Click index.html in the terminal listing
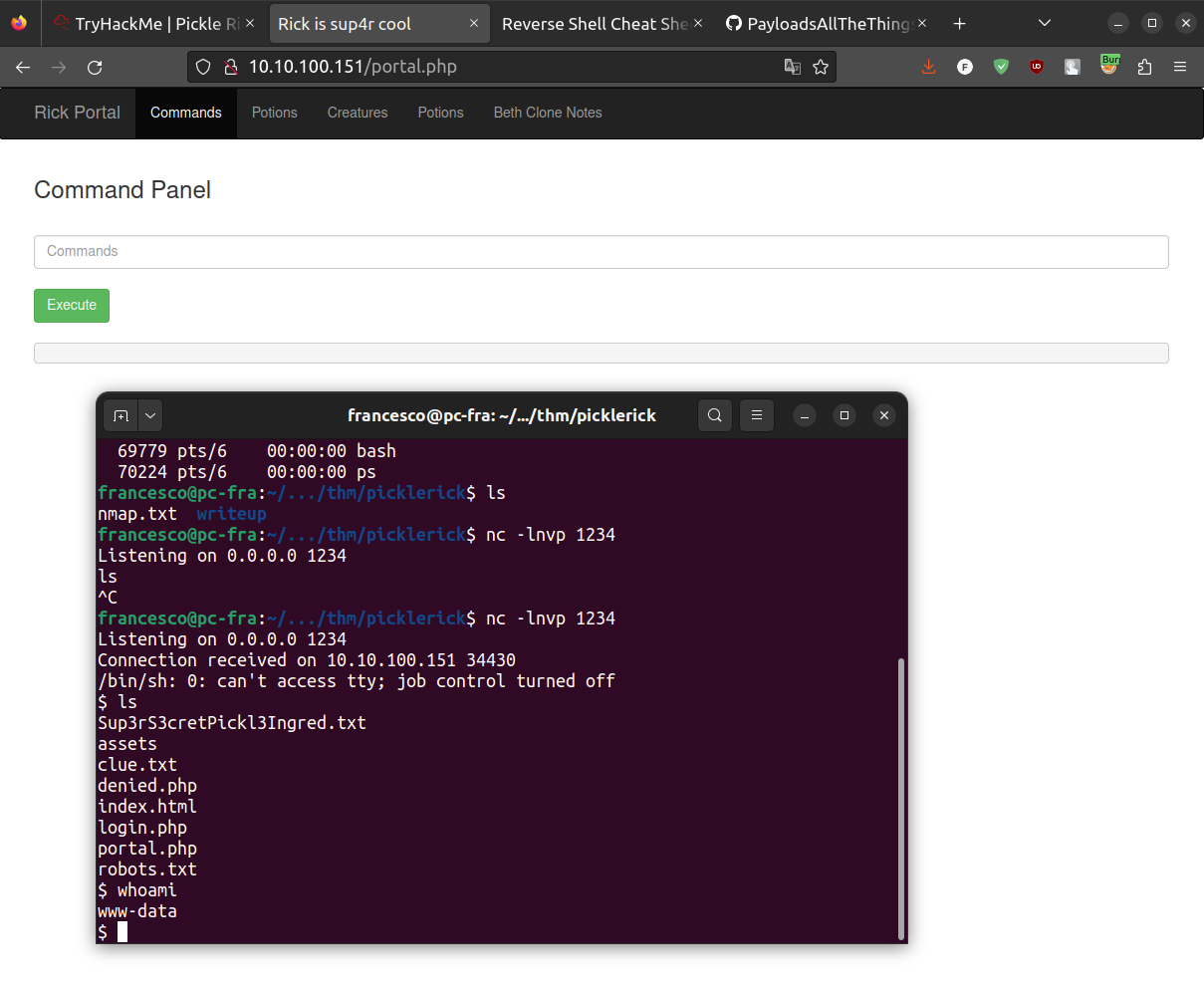This screenshot has height=989, width=1204. pyautogui.click(x=147, y=807)
